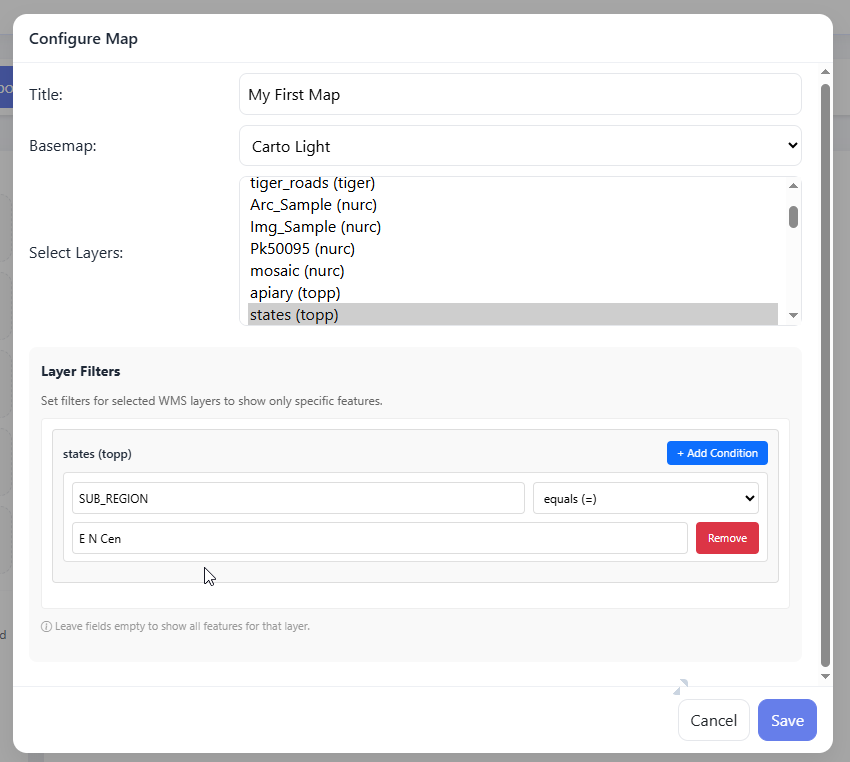Select tiger_roads (tiger) layer
850x762 pixels.
click(x=312, y=183)
